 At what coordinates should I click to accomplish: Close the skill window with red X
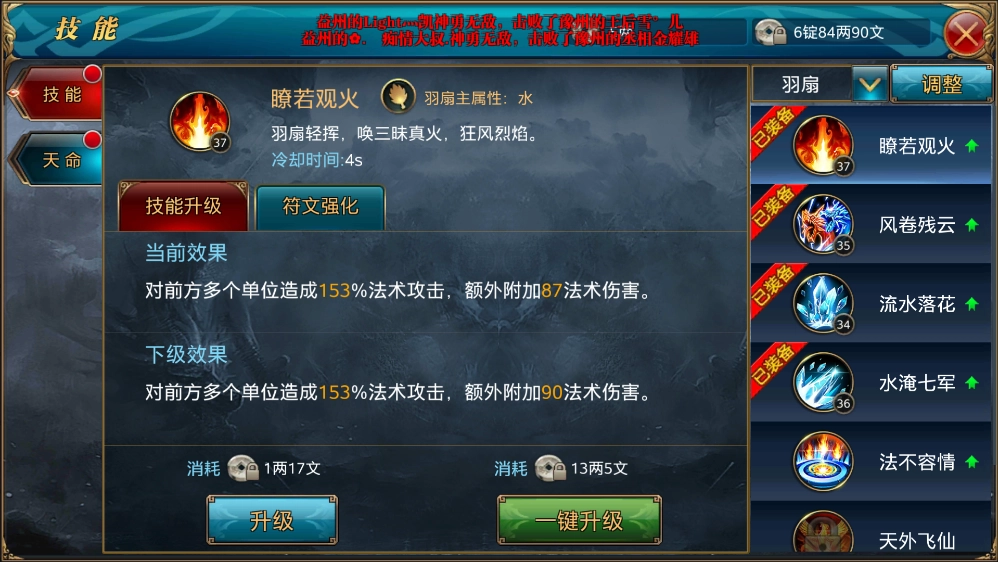click(966, 32)
